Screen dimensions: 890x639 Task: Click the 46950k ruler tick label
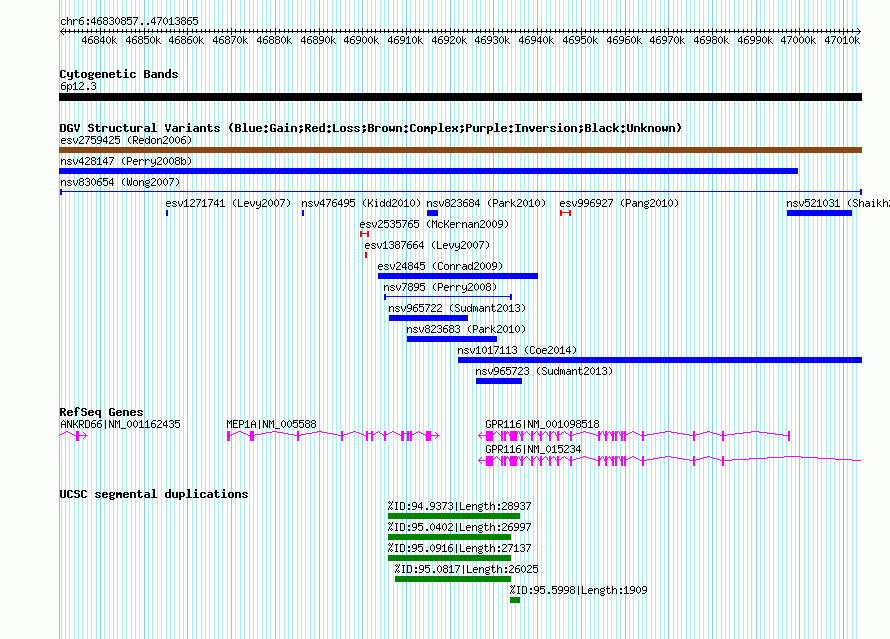tap(580, 41)
